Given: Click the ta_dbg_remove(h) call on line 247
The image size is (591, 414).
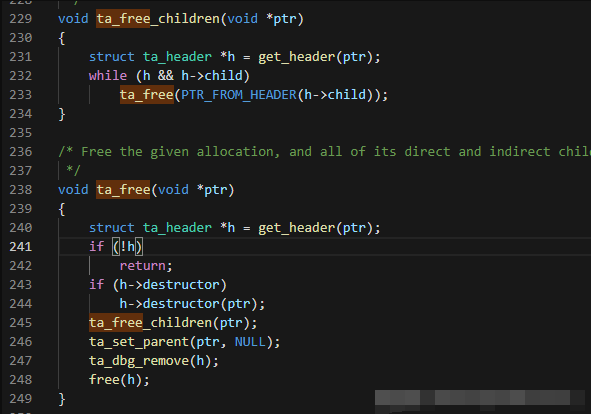Looking at the screenshot, I should click(154, 361).
